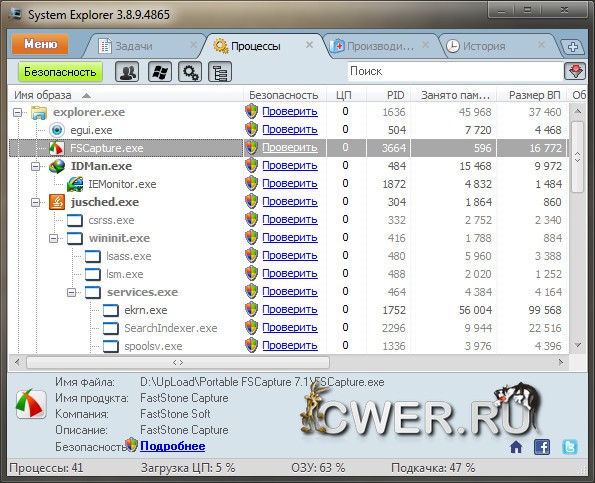Click the horizontal scrollbar thumb
Screen dimensions: 595x483
coord(178,363)
